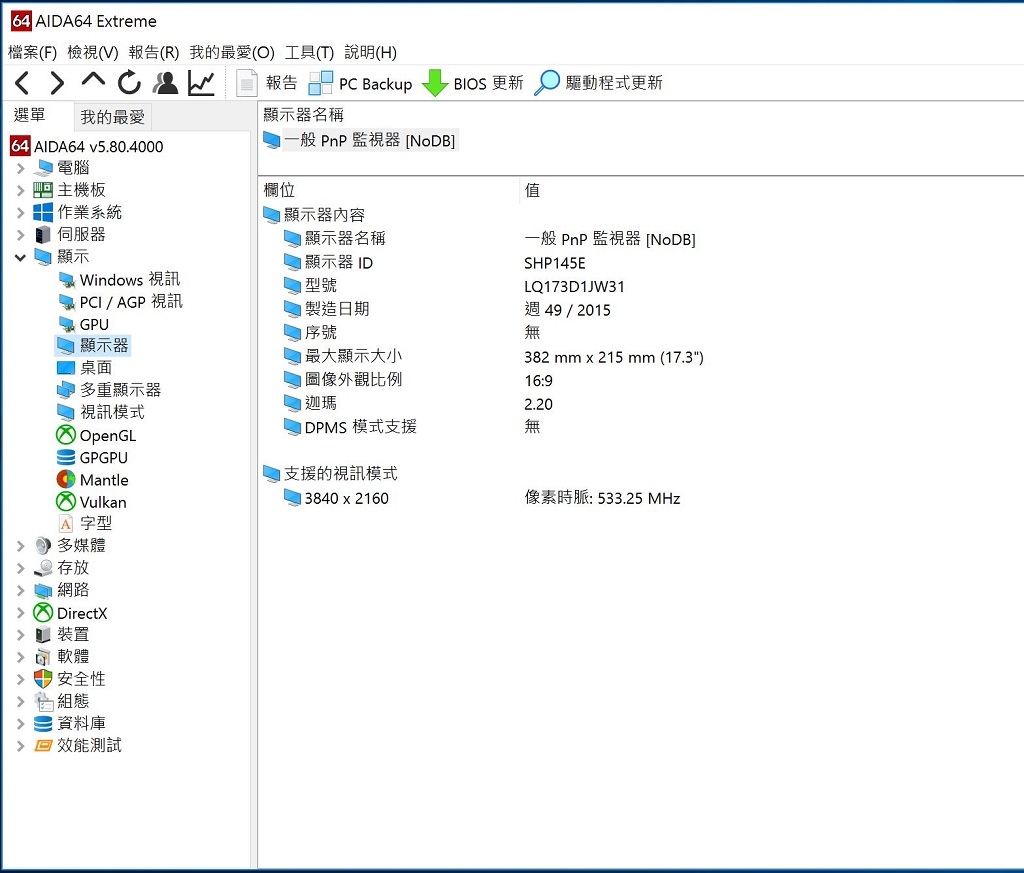Image resolution: width=1024 pixels, height=873 pixels.
Task: Expand the 多媒體 tree node
Action: click(20, 546)
